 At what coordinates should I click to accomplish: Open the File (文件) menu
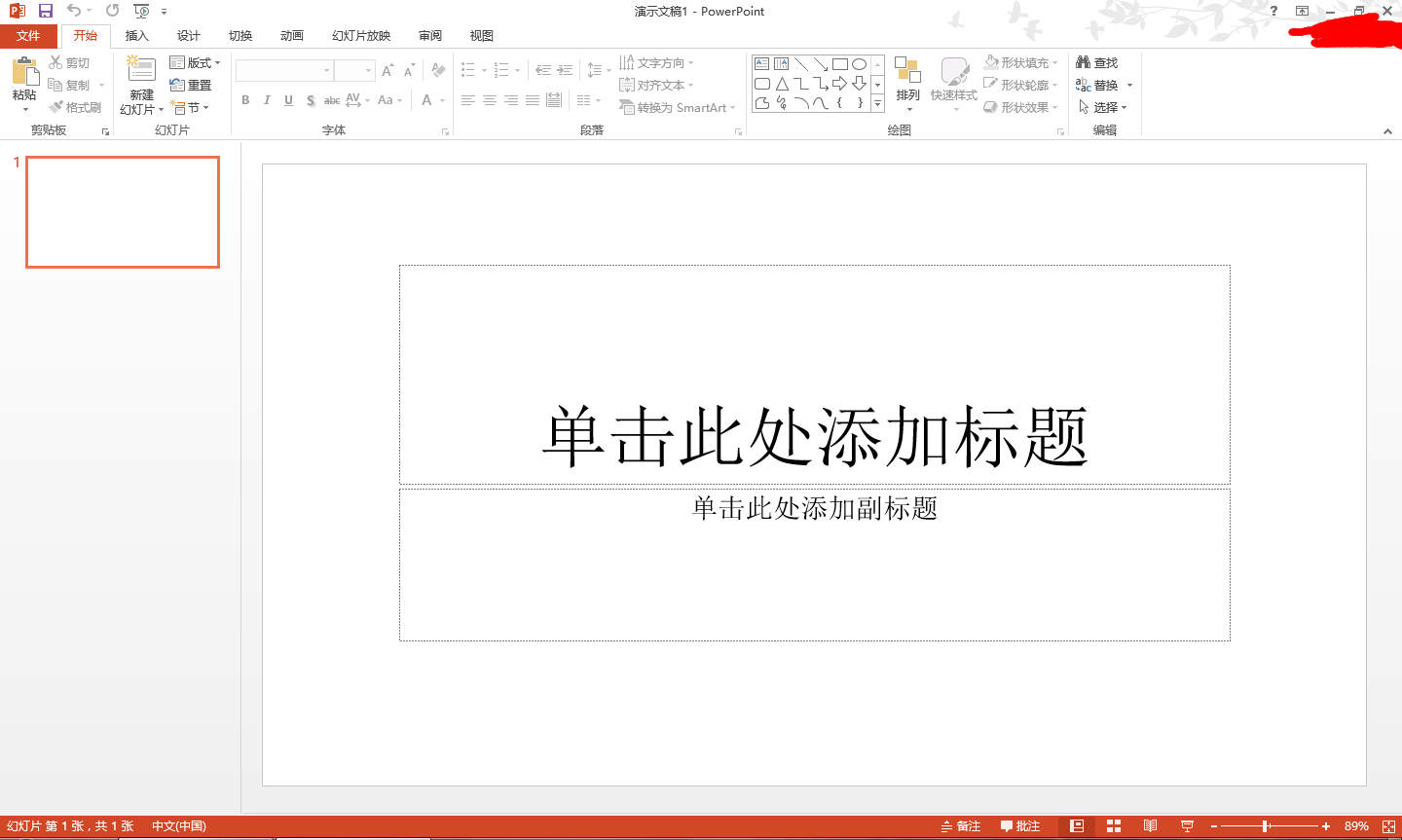[29, 36]
